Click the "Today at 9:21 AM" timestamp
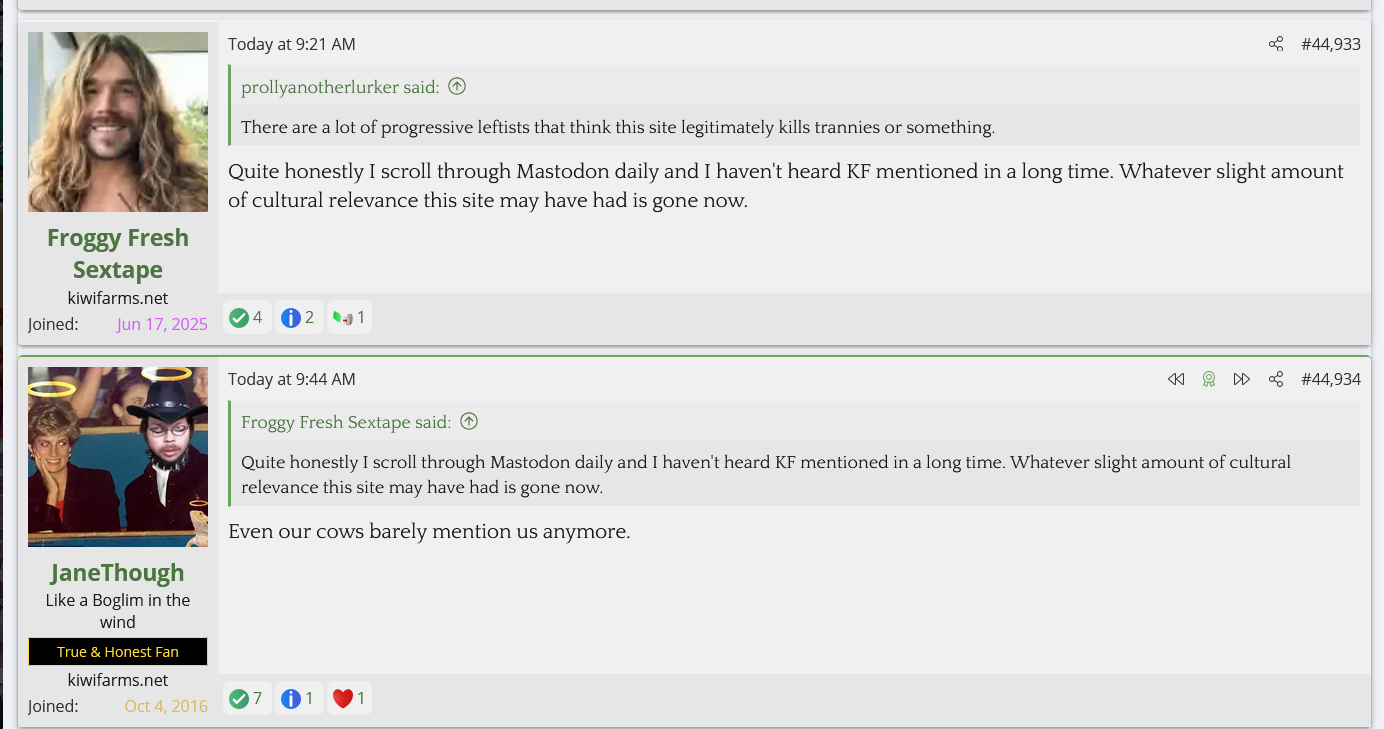Screen dimensions: 1384x729 291,44
